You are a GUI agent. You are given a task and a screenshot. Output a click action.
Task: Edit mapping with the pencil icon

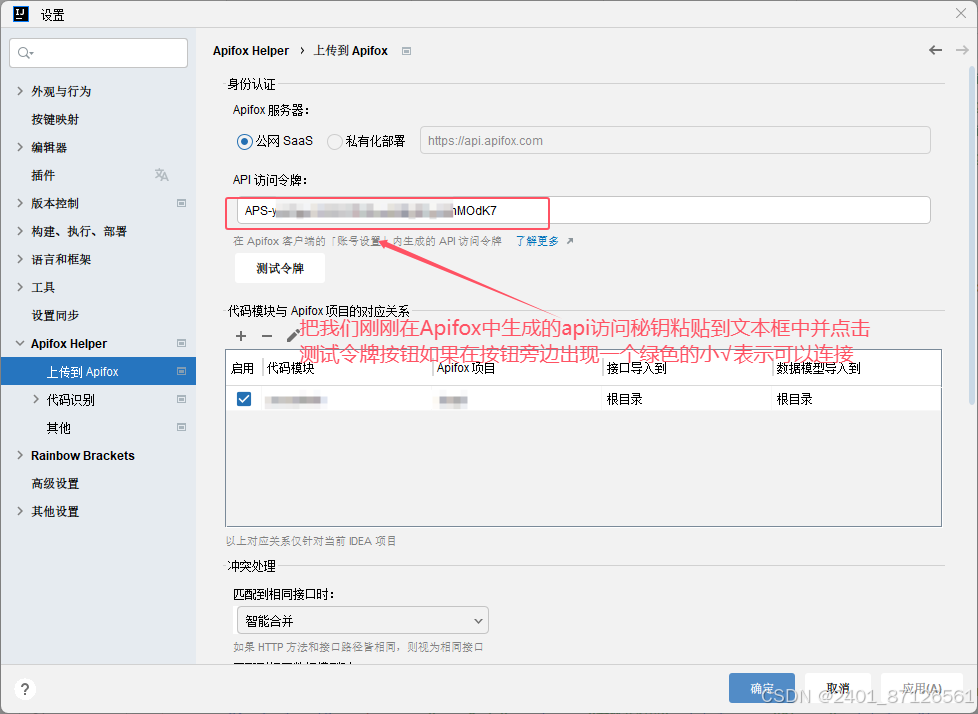tap(293, 336)
